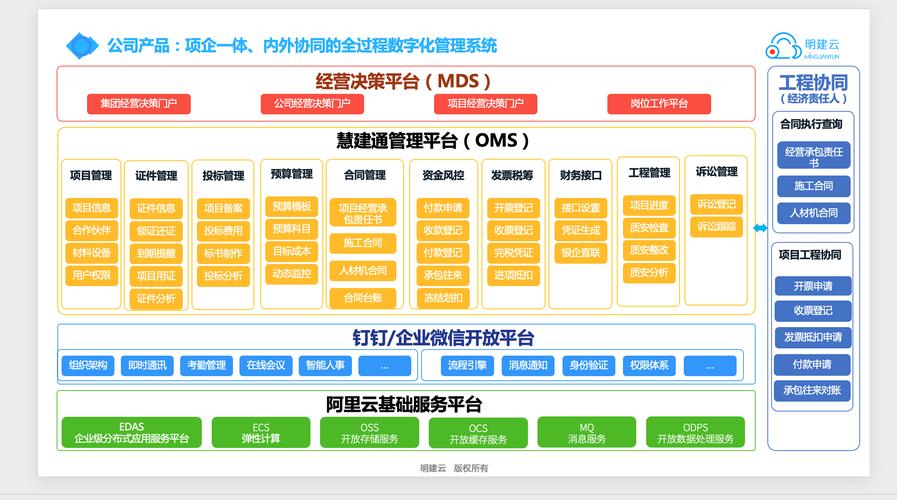The height and width of the screenshot is (500, 897).
Task: Open 诉讼跟踪 in 诉讼管理
Action: [x=716, y=226]
